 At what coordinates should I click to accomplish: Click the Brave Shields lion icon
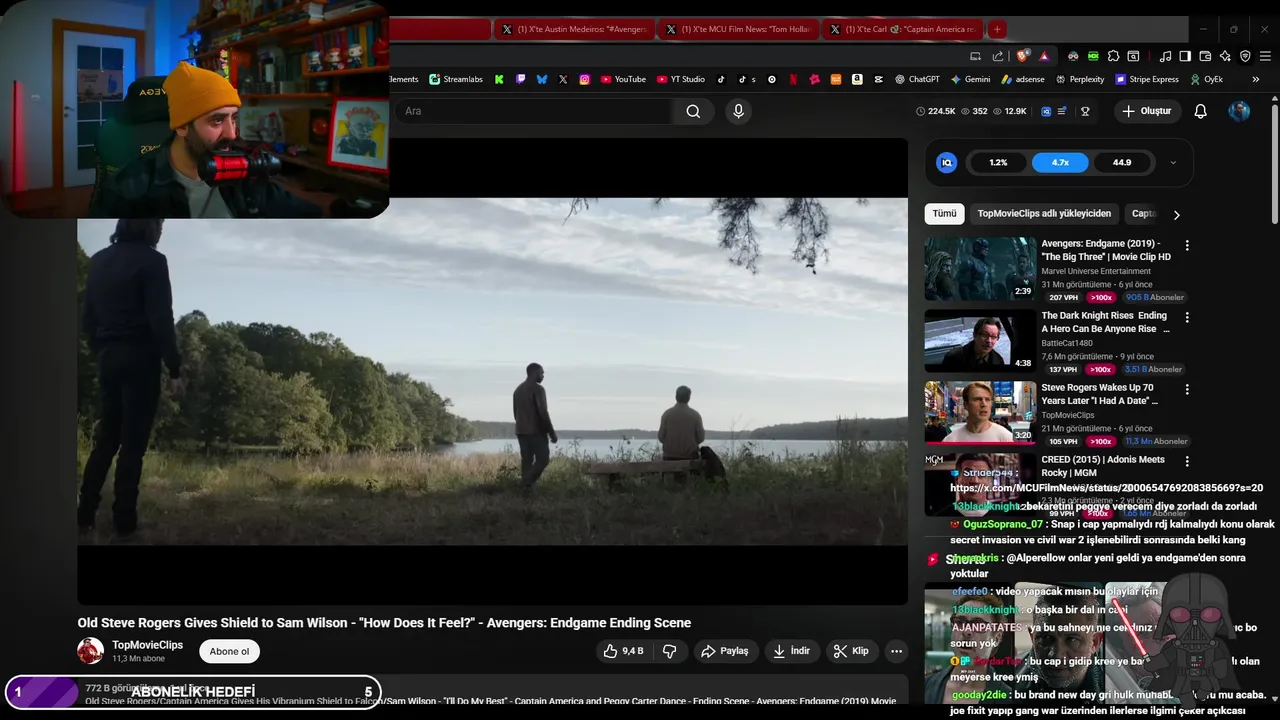coord(1022,56)
